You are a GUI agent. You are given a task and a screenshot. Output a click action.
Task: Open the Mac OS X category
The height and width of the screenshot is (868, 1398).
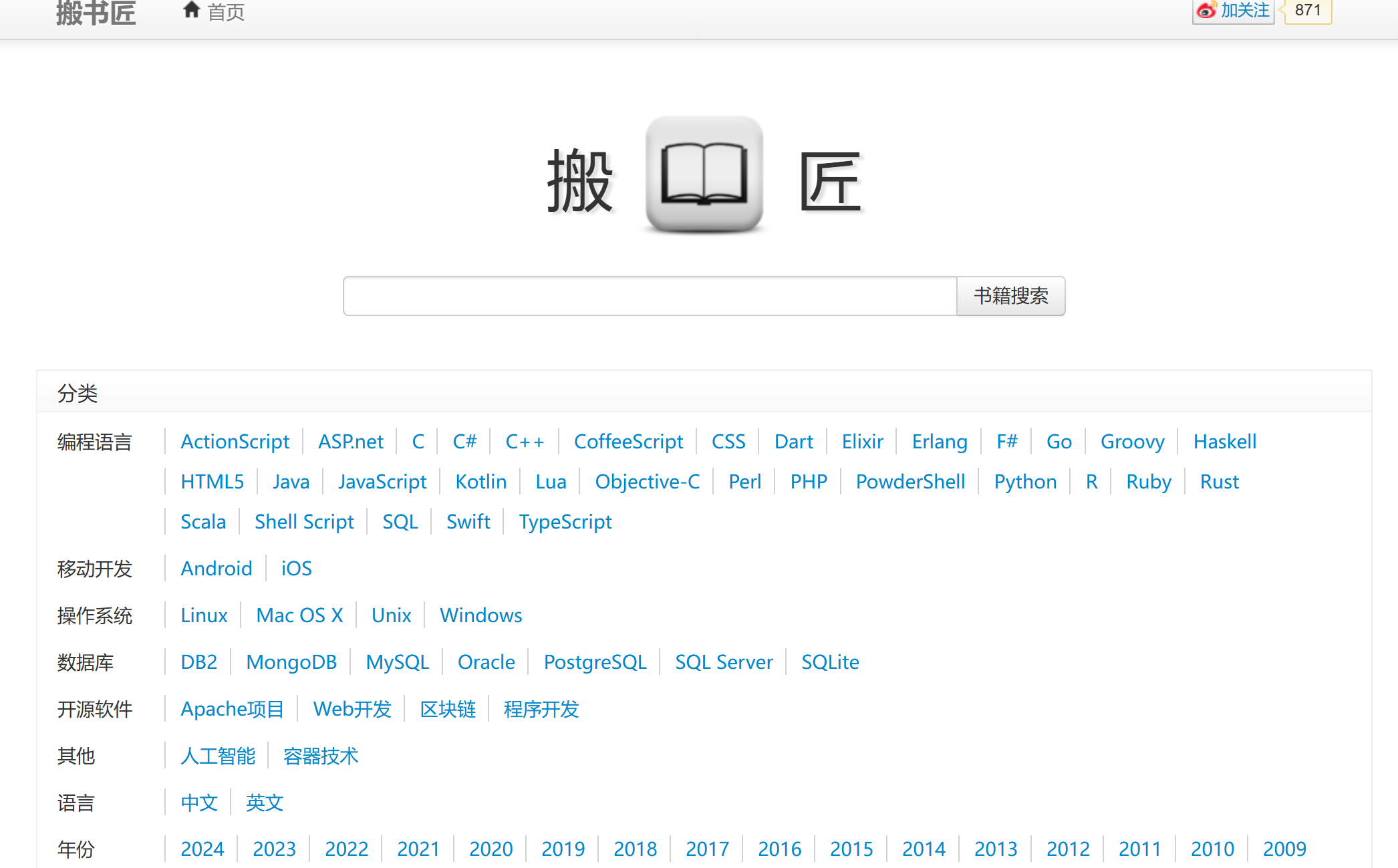pos(299,615)
